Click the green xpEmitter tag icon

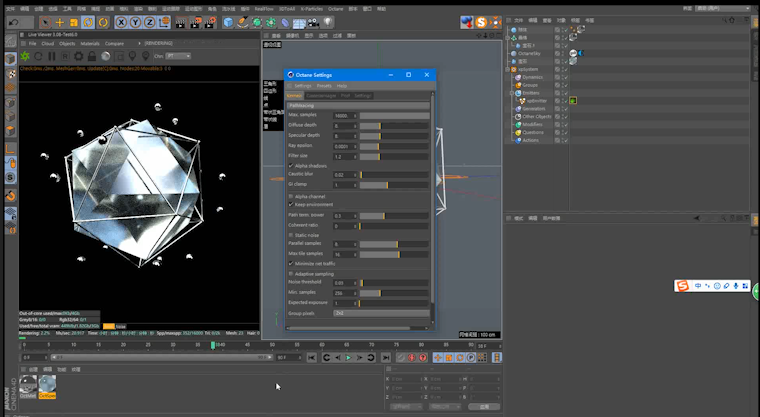(573, 100)
